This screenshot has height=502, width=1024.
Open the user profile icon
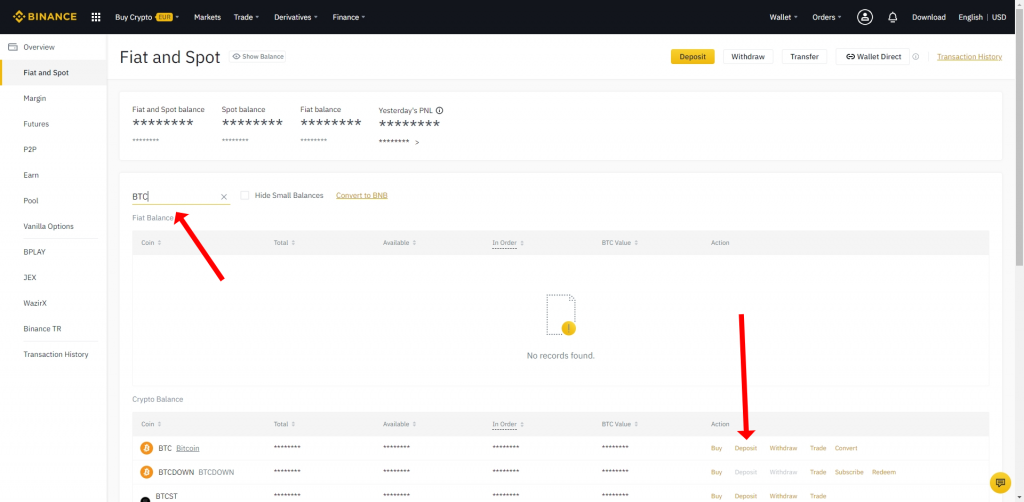865,17
